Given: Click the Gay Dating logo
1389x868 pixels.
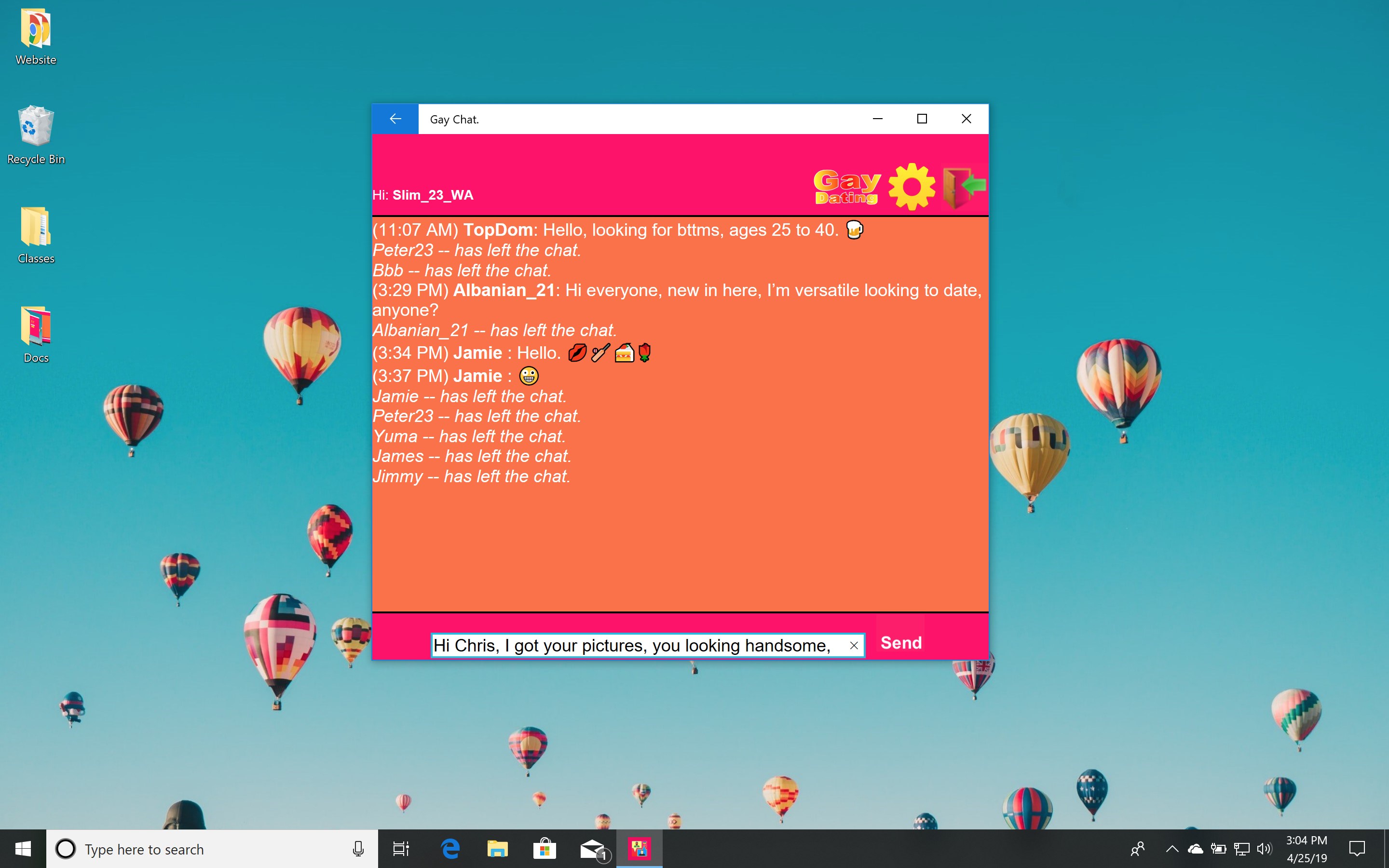Looking at the screenshot, I should [846, 187].
